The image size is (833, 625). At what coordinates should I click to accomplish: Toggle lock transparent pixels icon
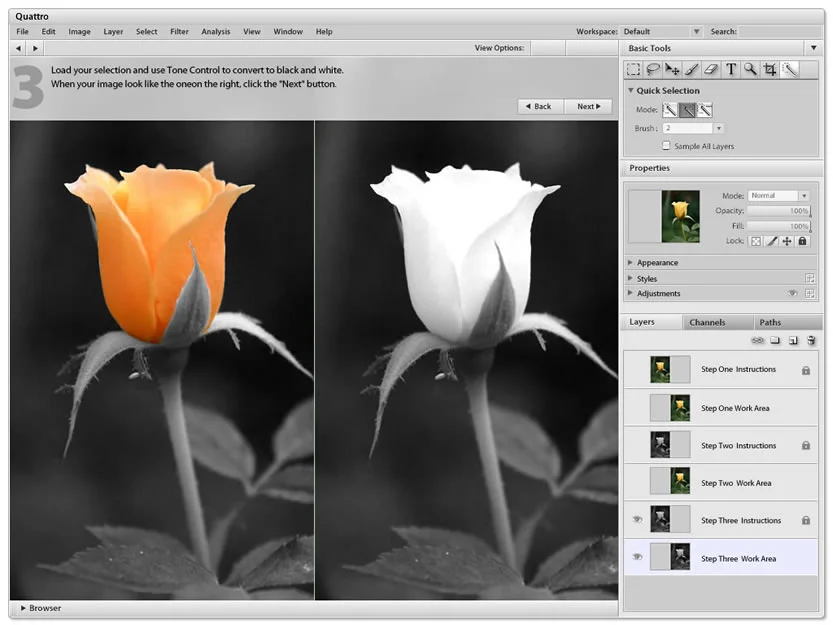(x=755, y=241)
